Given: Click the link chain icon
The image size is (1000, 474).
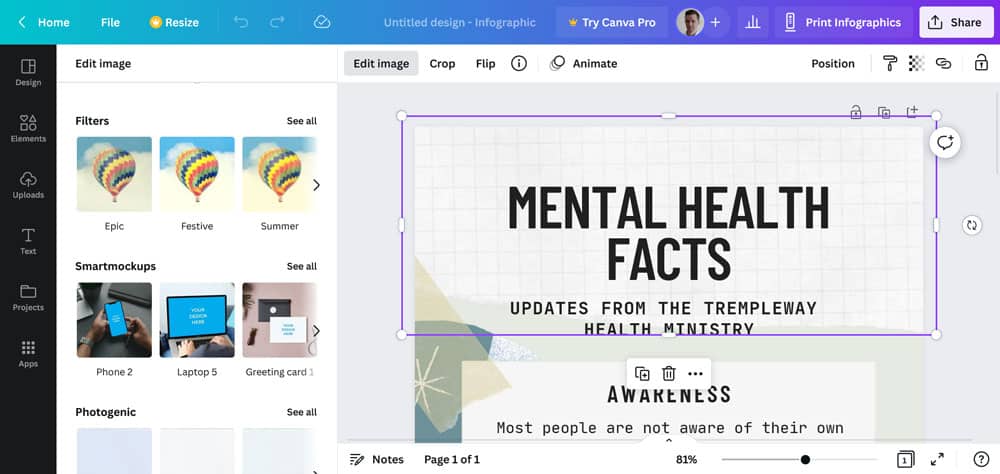Looking at the screenshot, I should pyautogui.click(x=943, y=63).
